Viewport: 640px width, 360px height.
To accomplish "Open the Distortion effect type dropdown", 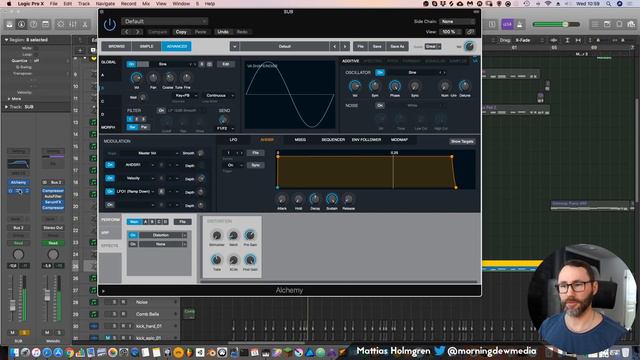I will (x=163, y=235).
